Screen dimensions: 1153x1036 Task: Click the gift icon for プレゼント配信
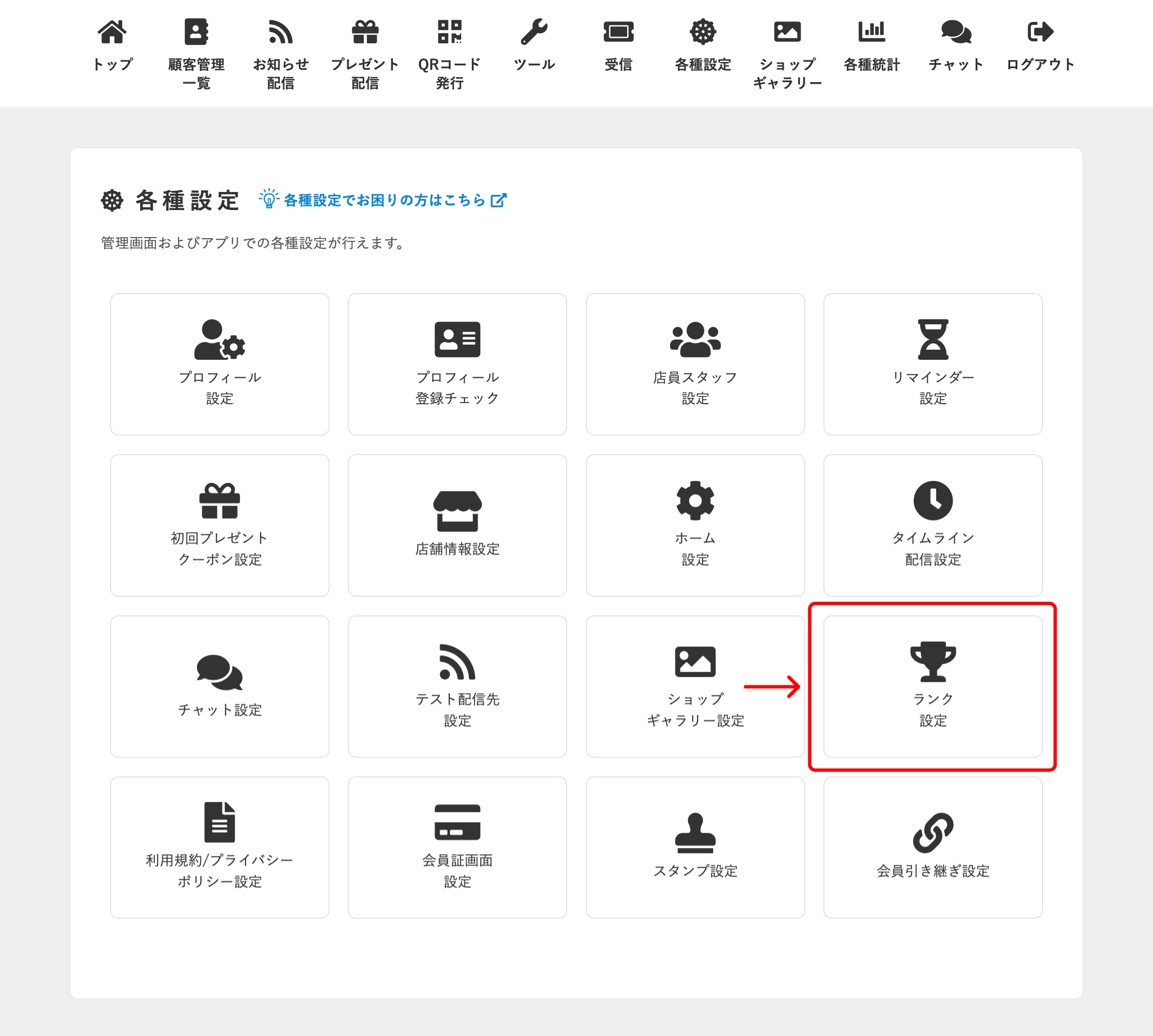point(365,32)
